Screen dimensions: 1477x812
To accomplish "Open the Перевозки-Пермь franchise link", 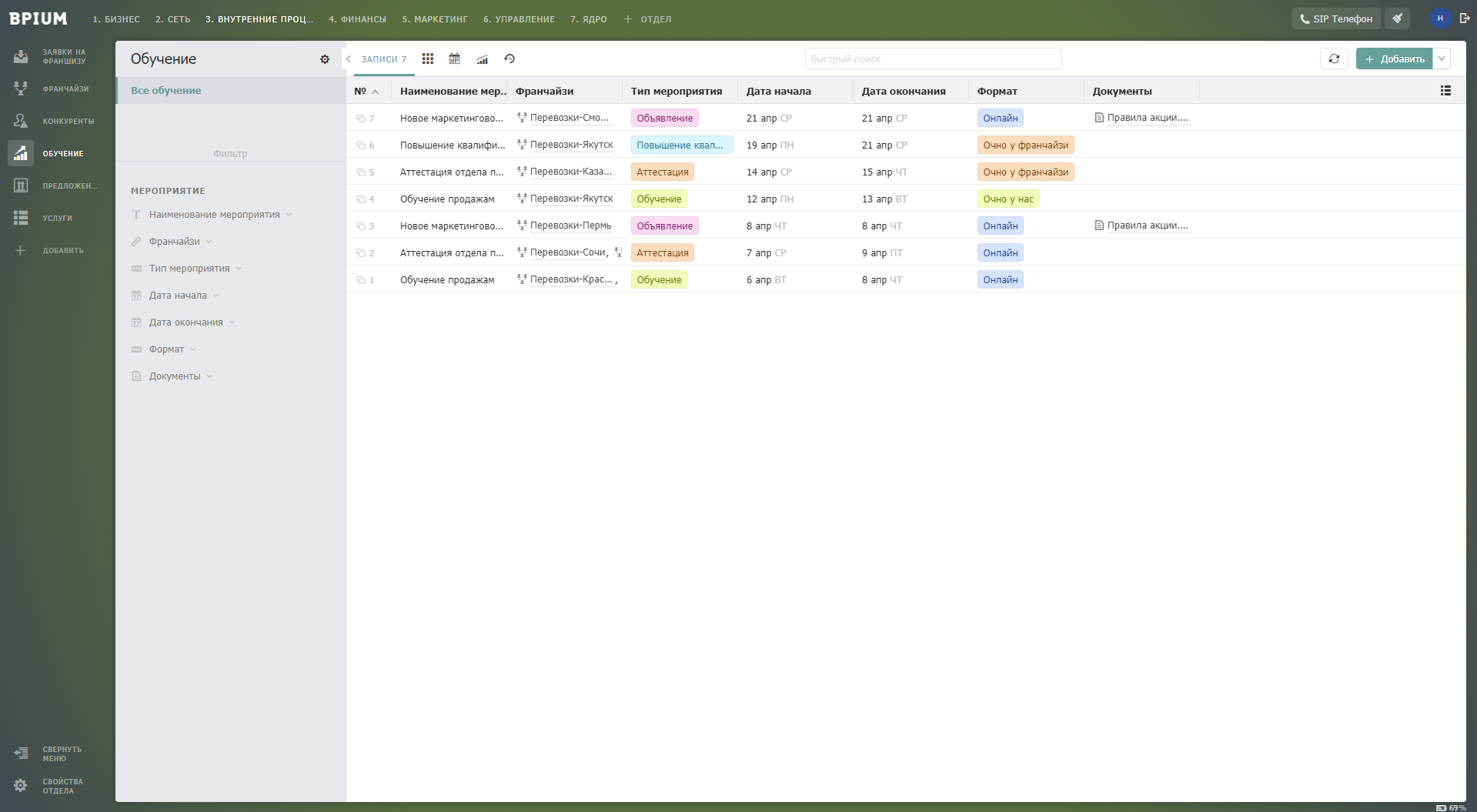I will pos(570,226).
